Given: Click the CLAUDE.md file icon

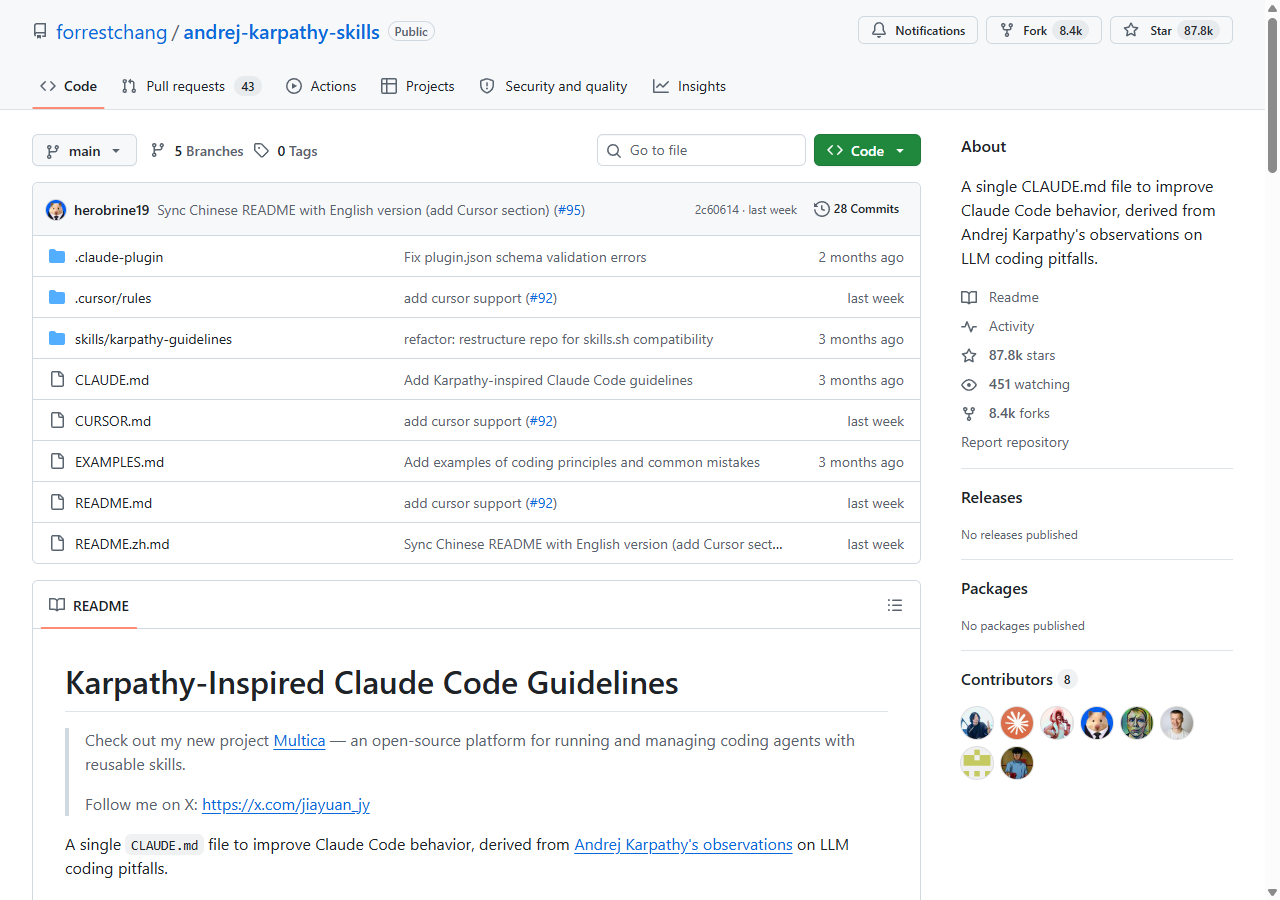Looking at the screenshot, I should pos(57,380).
